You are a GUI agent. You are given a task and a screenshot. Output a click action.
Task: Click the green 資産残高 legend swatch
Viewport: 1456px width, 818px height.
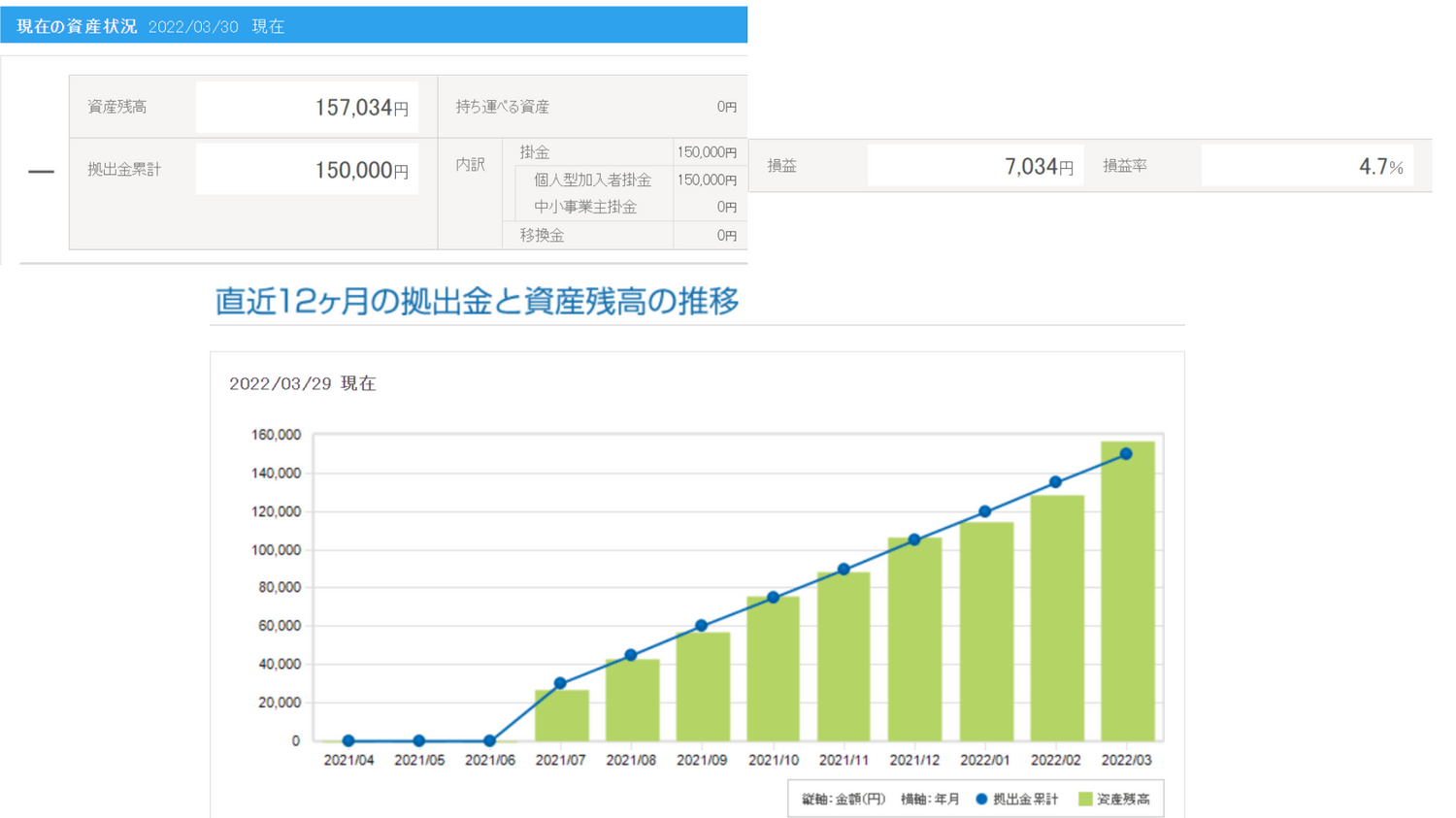coord(1085,799)
